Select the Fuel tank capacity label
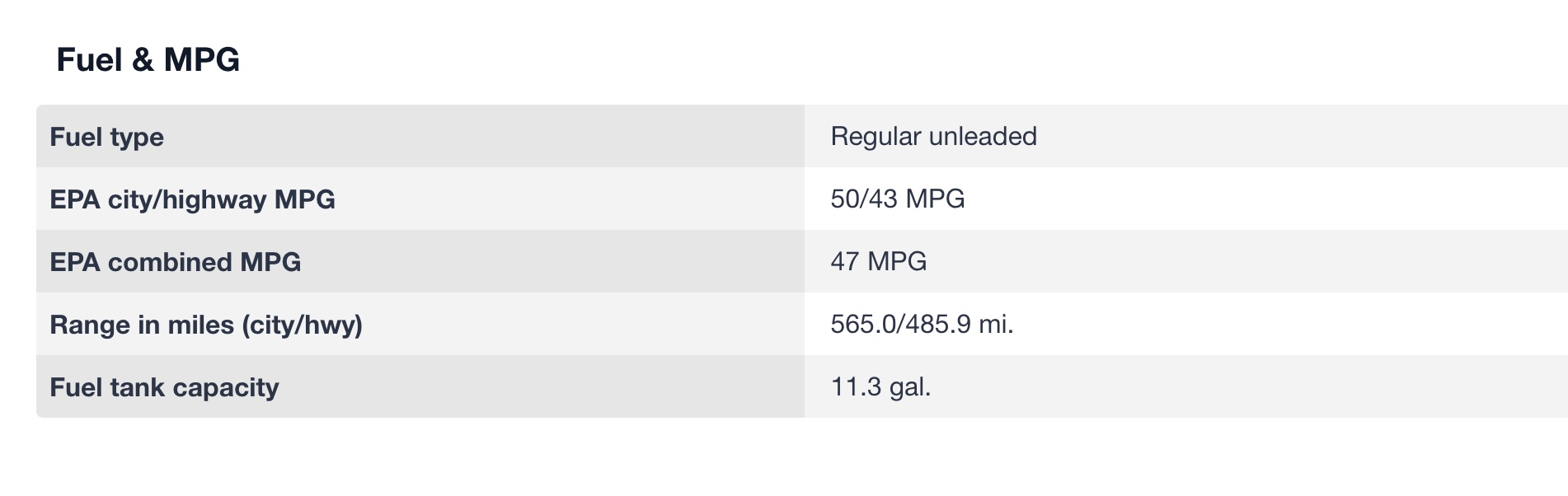 (164, 387)
